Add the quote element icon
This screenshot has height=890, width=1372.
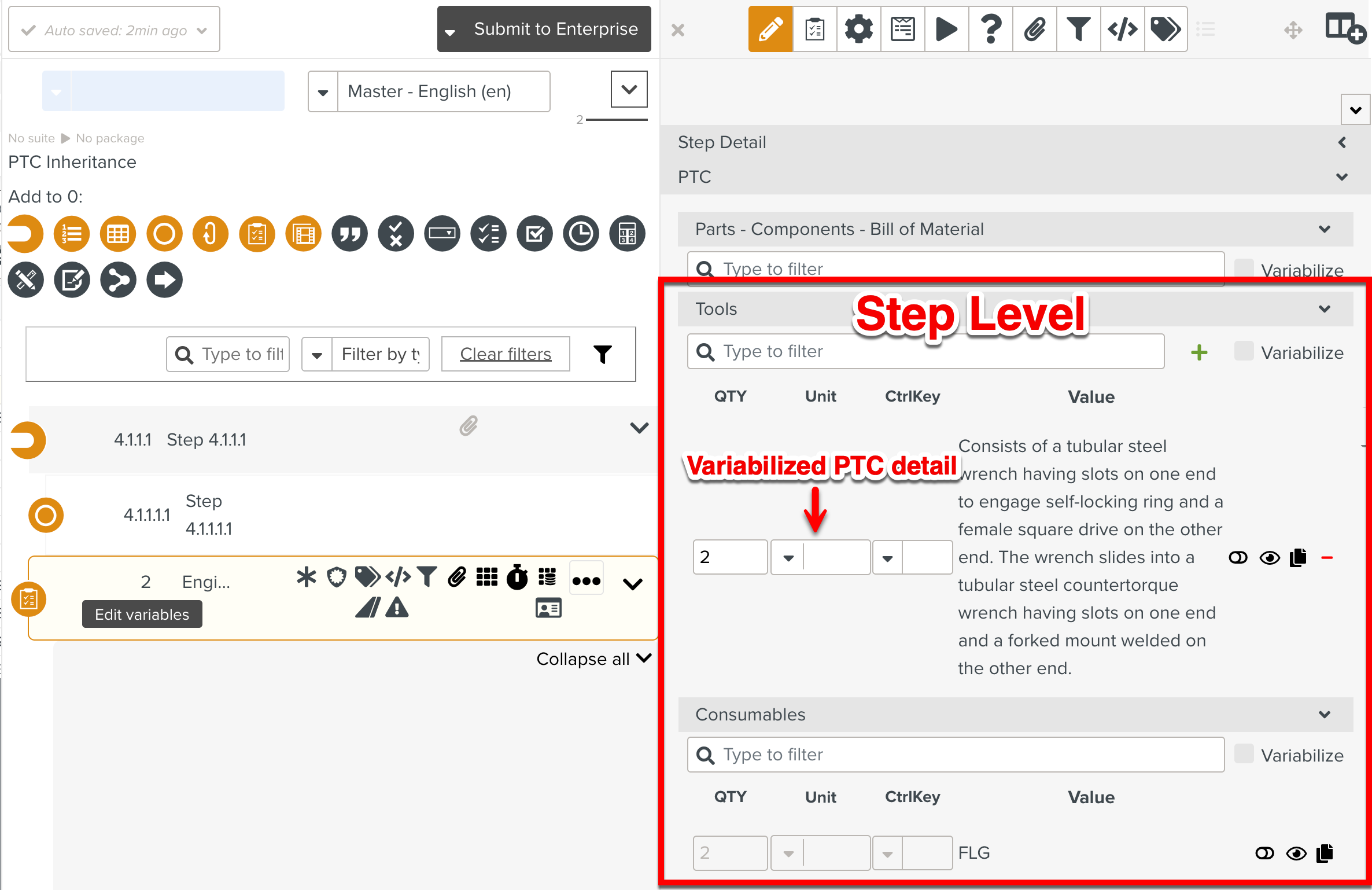click(x=349, y=234)
